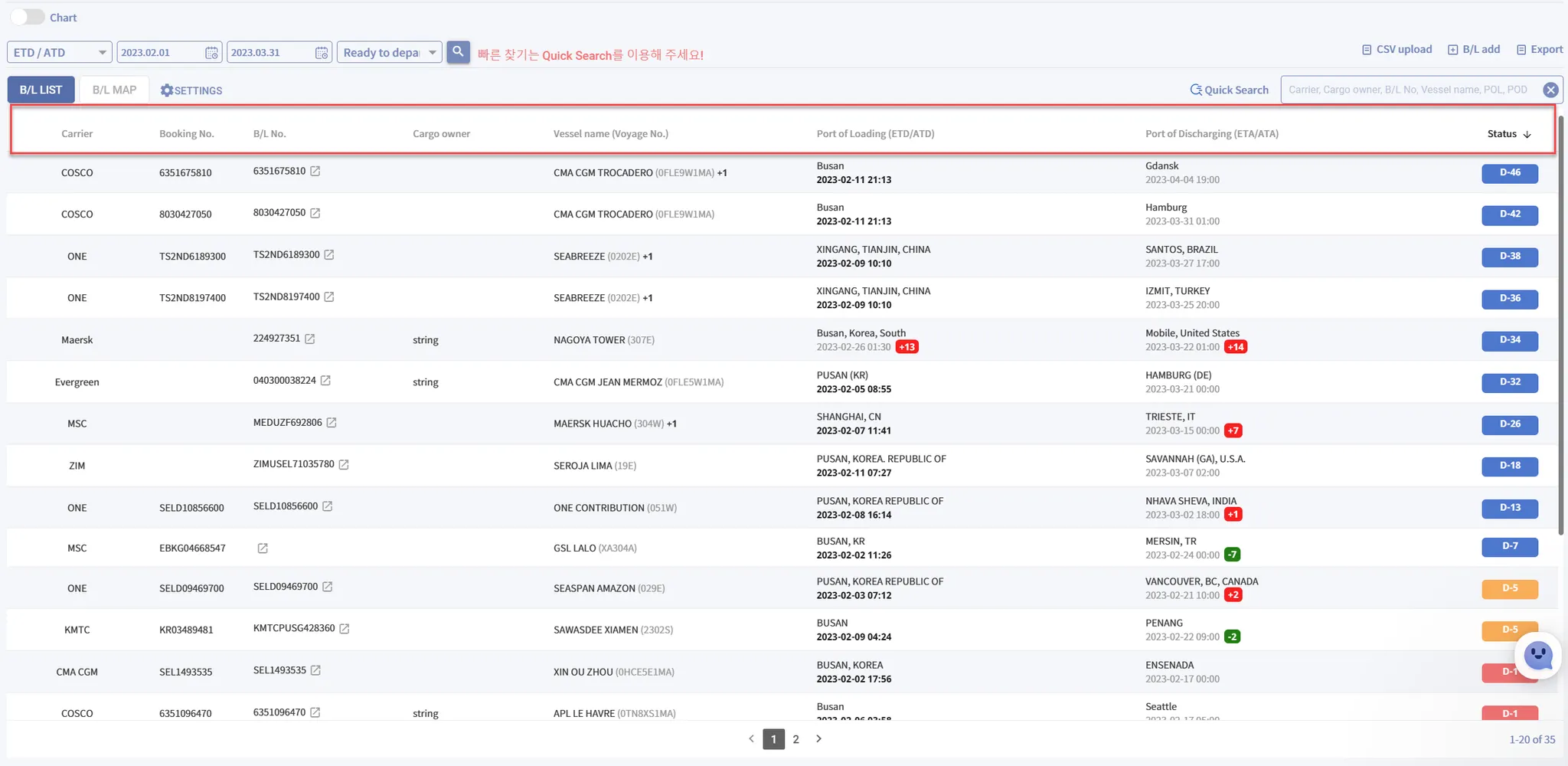Image resolution: width=1568 pixels, height=766 pixels.
Task: Open external link for B/L TS2ND6189300
Action: [329, 254]
